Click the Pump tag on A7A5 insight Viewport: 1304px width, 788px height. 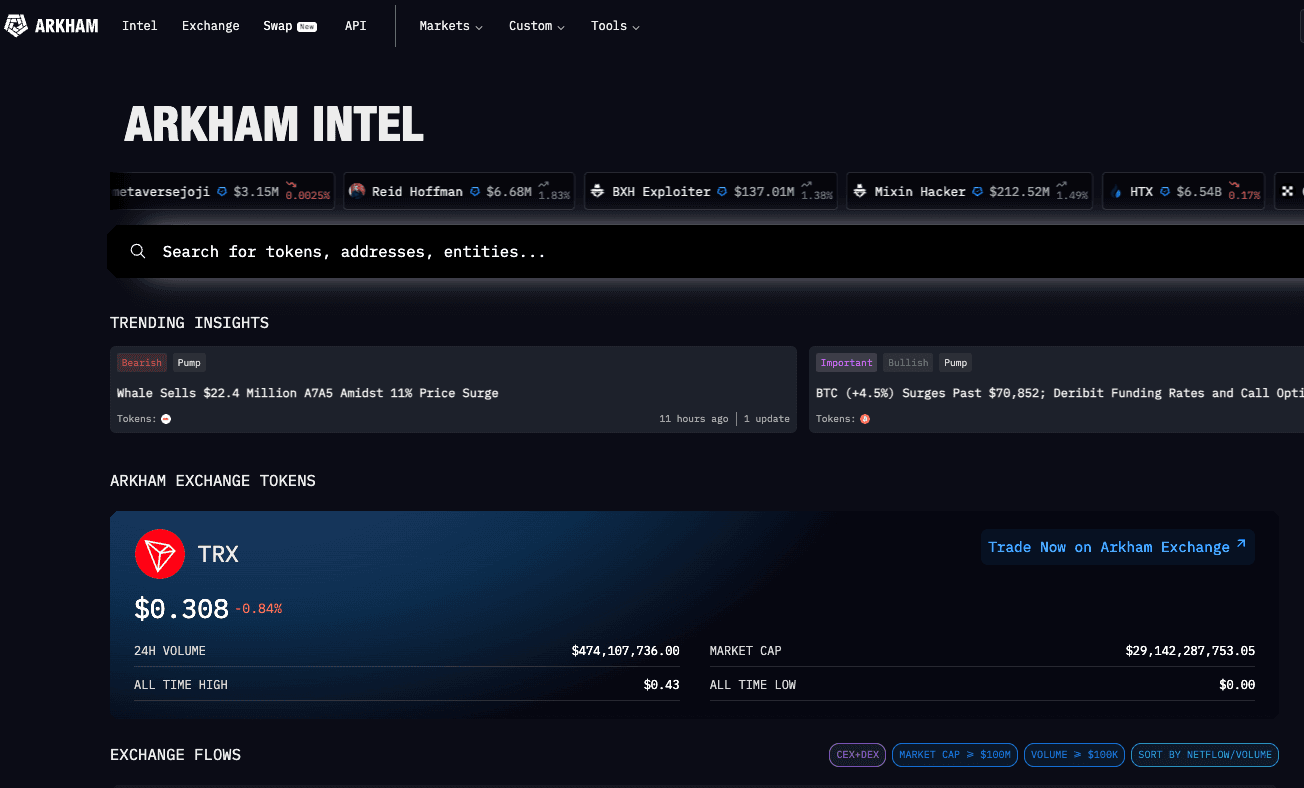tap(189, 363)
